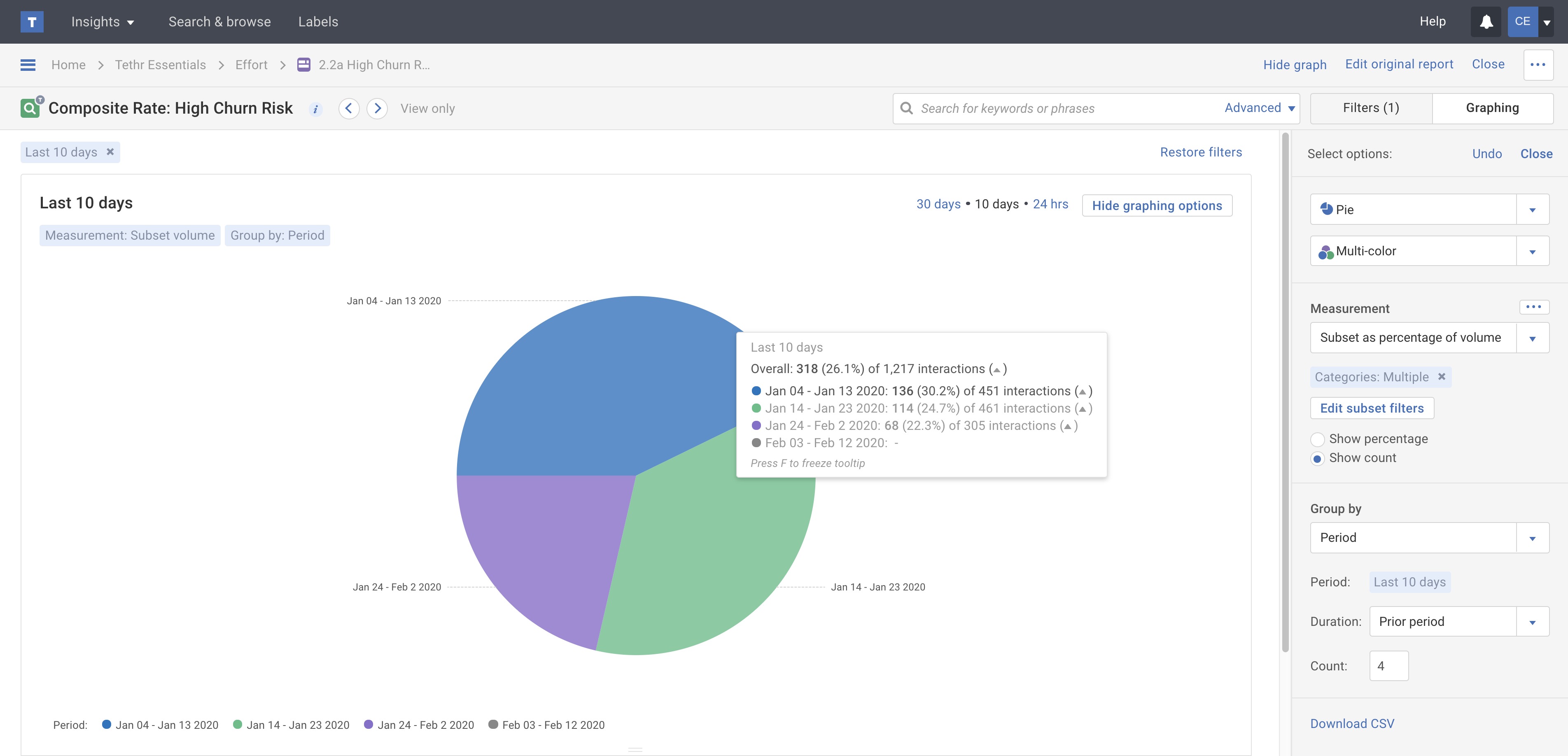
Task: Remove the Categories: Multiple tag
Action: tap(1442, 377)
